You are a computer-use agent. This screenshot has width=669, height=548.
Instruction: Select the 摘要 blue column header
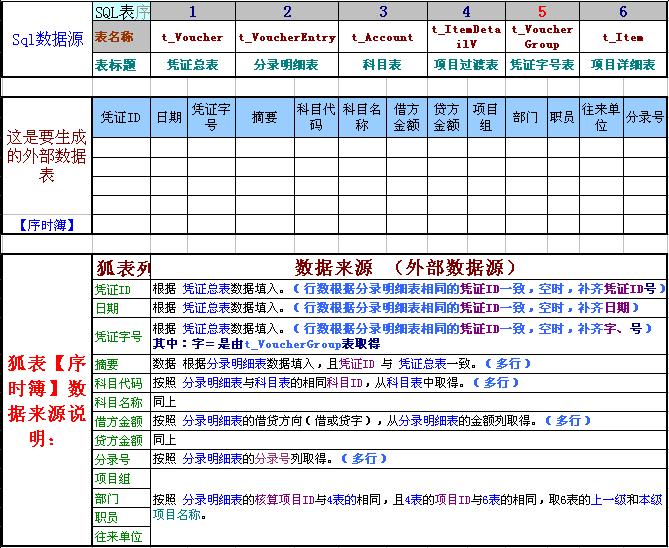(265, 117)
